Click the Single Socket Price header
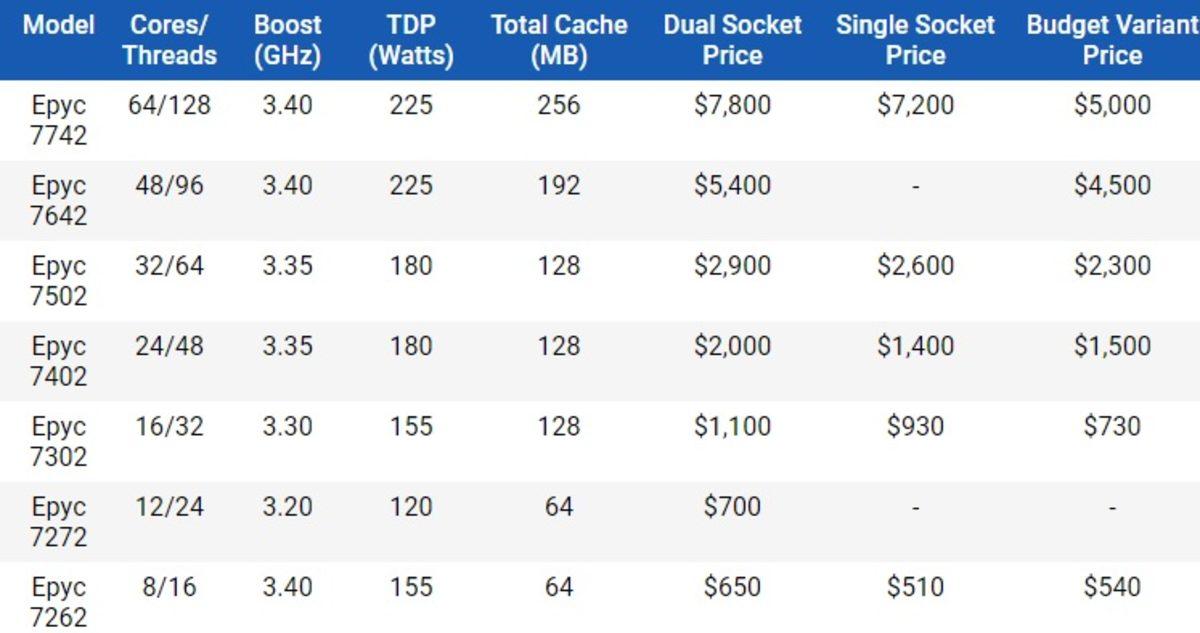Screen dimensions: 1200x633 915,40
